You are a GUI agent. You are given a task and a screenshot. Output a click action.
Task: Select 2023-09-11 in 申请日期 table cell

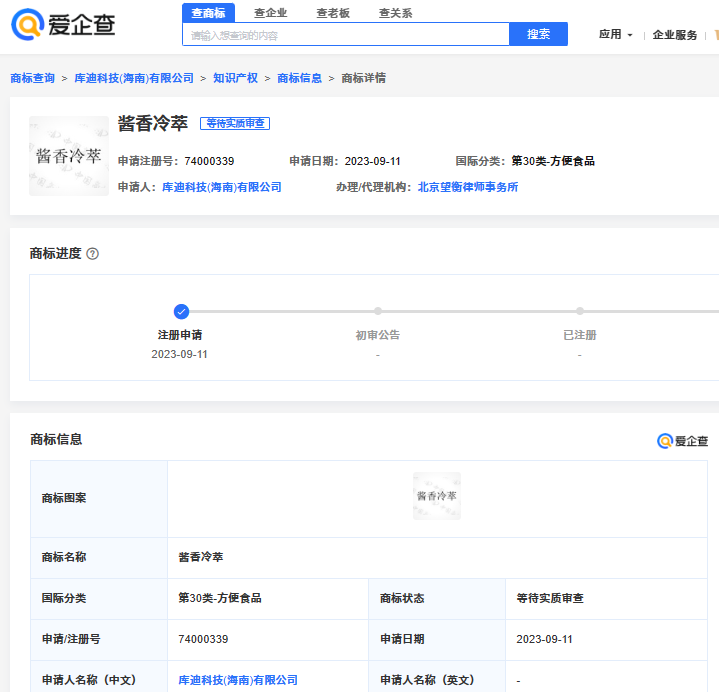[544, 639]
